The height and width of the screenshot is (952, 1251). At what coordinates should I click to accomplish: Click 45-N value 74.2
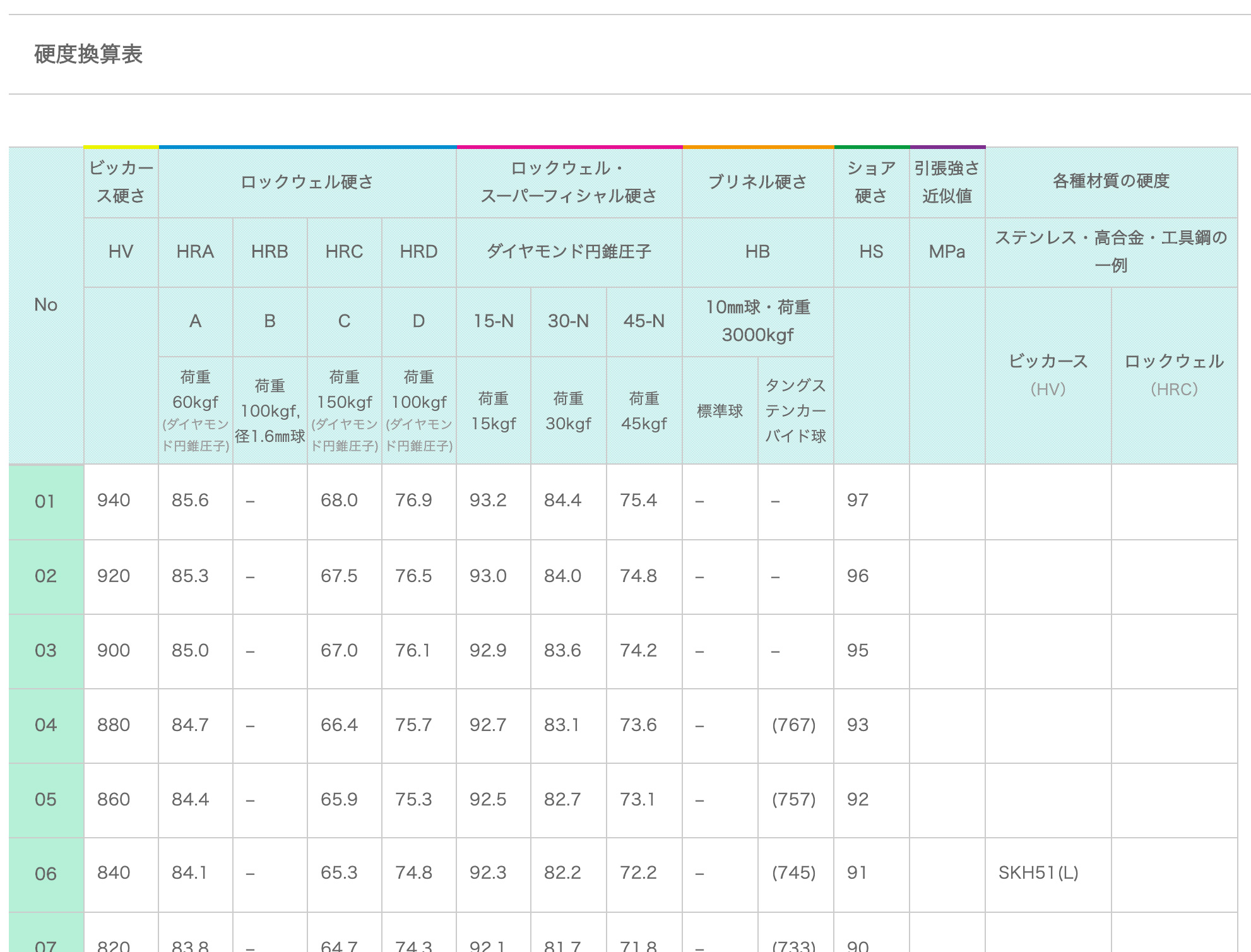point(638,650)
